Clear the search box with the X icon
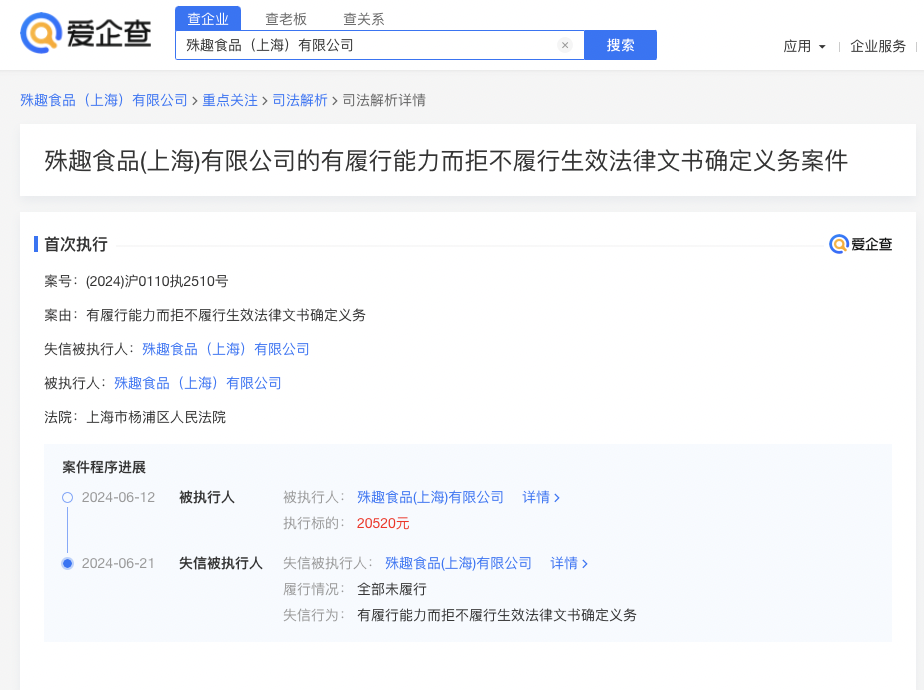 pyautogui.click(x=565, y=45)
